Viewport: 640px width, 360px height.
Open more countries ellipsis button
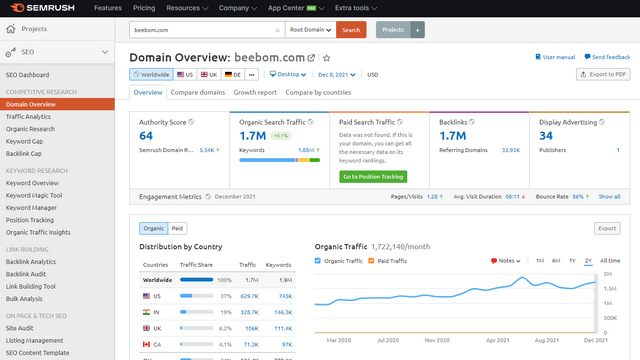pyautogui.click(x=251, y=75)
